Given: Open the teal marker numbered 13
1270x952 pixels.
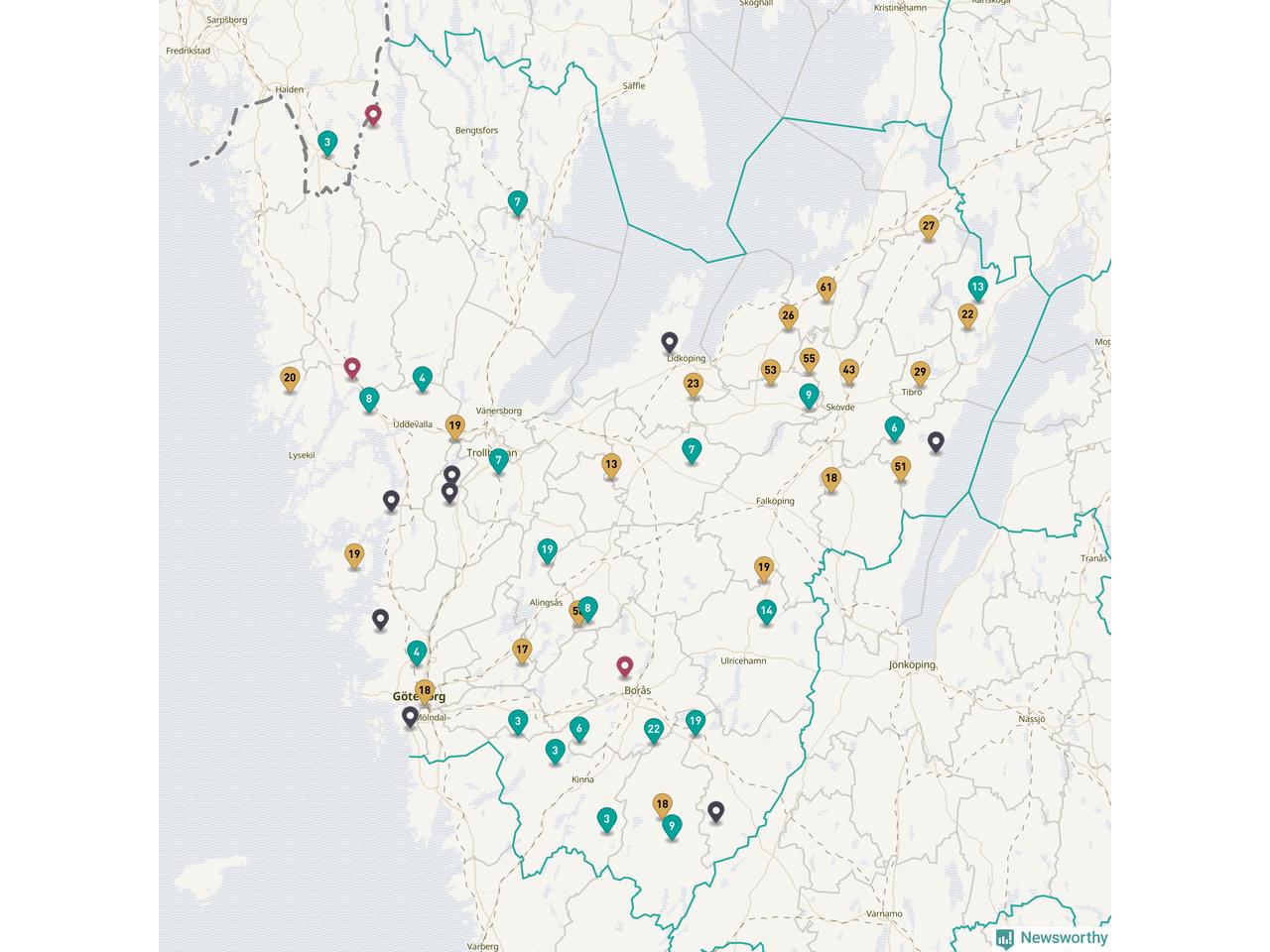Looking at the screenshot, I should click(978, 288).
